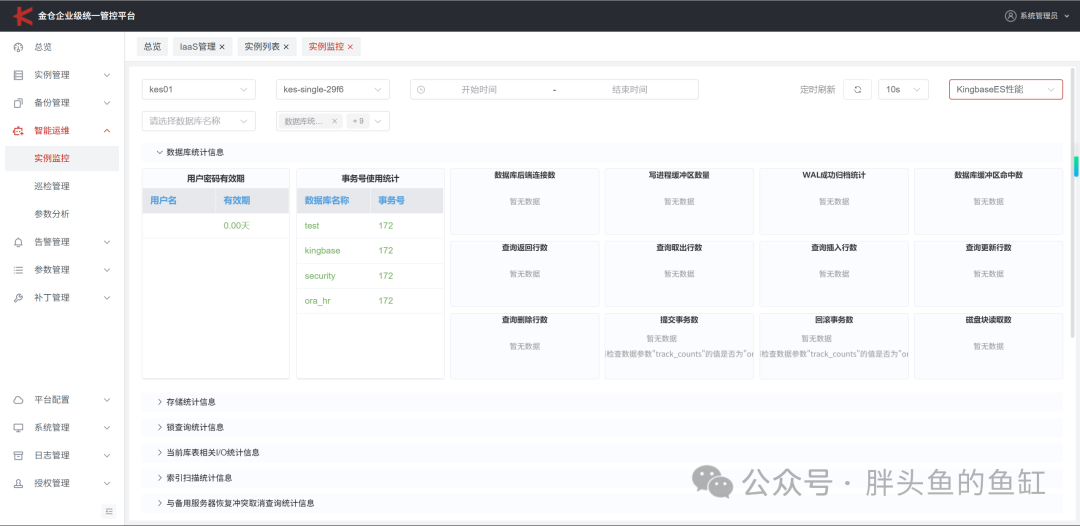Expand the 锁查询统计信息 section

pos(602,428)
